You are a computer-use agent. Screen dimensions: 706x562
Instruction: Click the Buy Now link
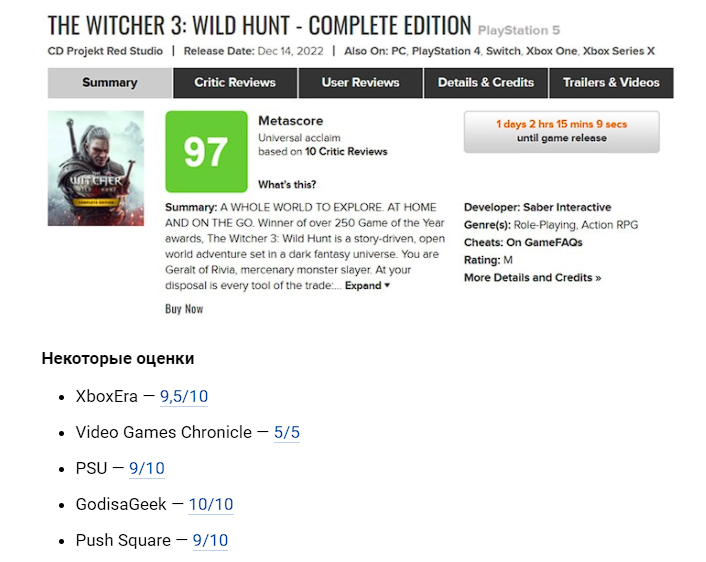pyautogui.click(x=184, y=309)
